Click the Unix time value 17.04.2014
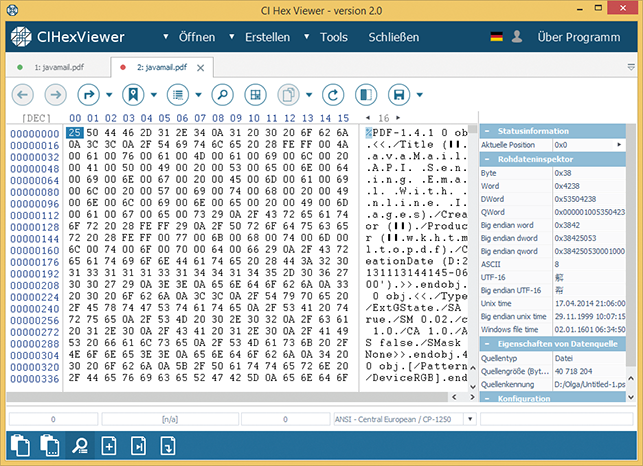Image resolution: width=643 pixels, height=466 pixels. [x=590, y=303]
